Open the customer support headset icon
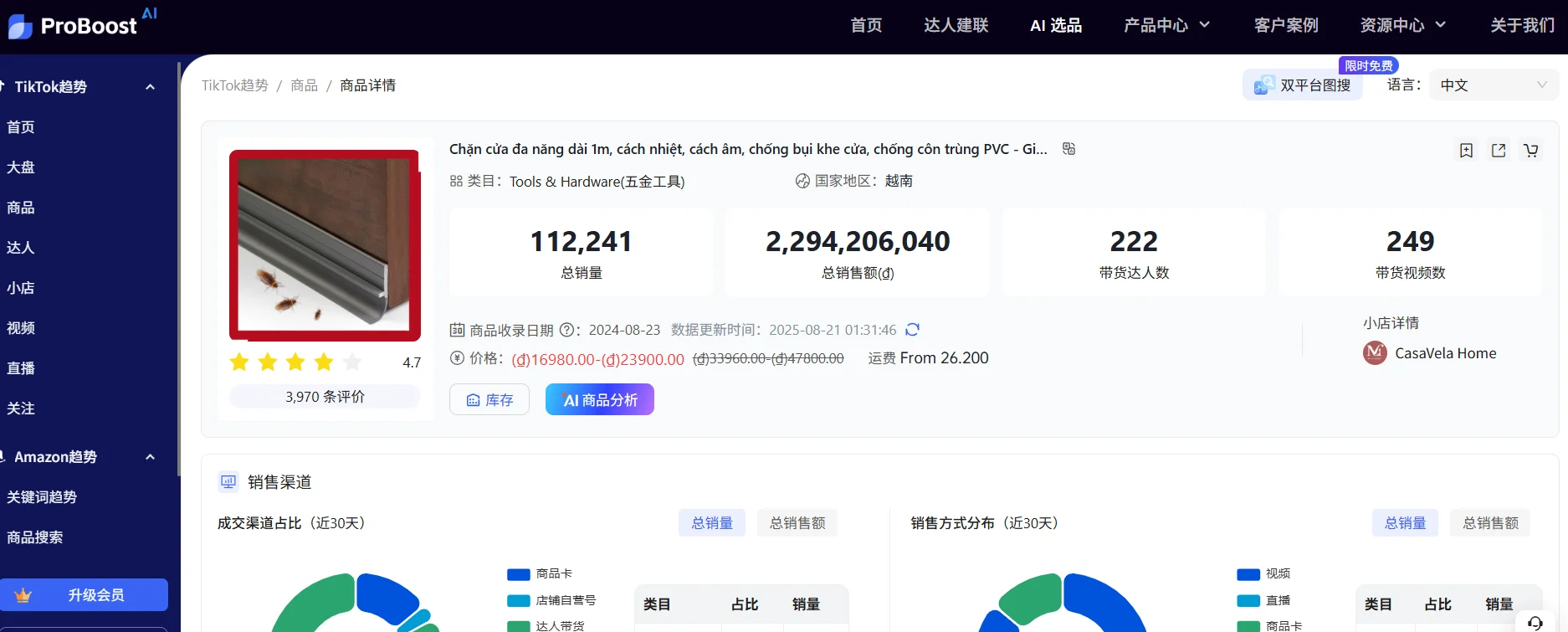Image resolution: width=1568 pixels, height=632 pixels. [1535, 624]
